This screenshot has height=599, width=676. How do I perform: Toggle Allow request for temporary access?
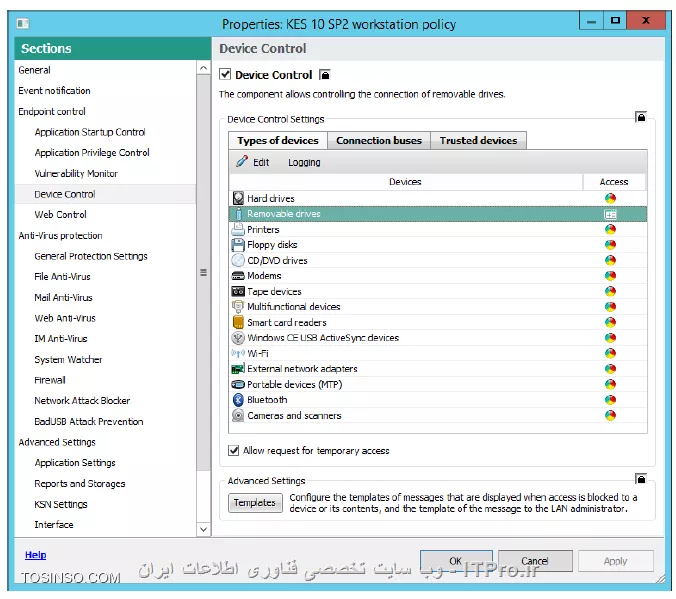pyautogui.click(x=233, y=451)
